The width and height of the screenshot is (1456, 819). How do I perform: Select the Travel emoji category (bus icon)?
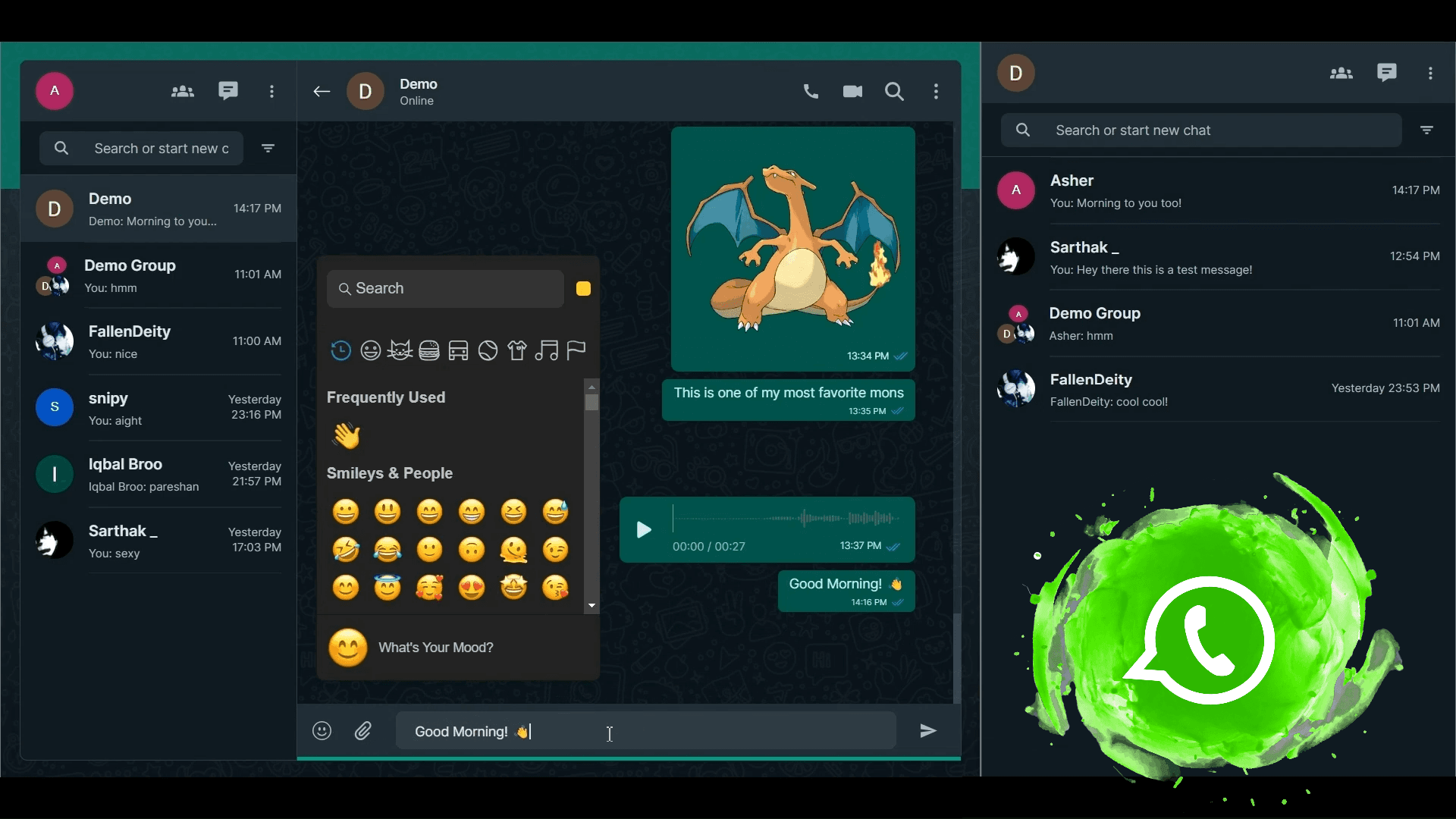tap(458, 350)
